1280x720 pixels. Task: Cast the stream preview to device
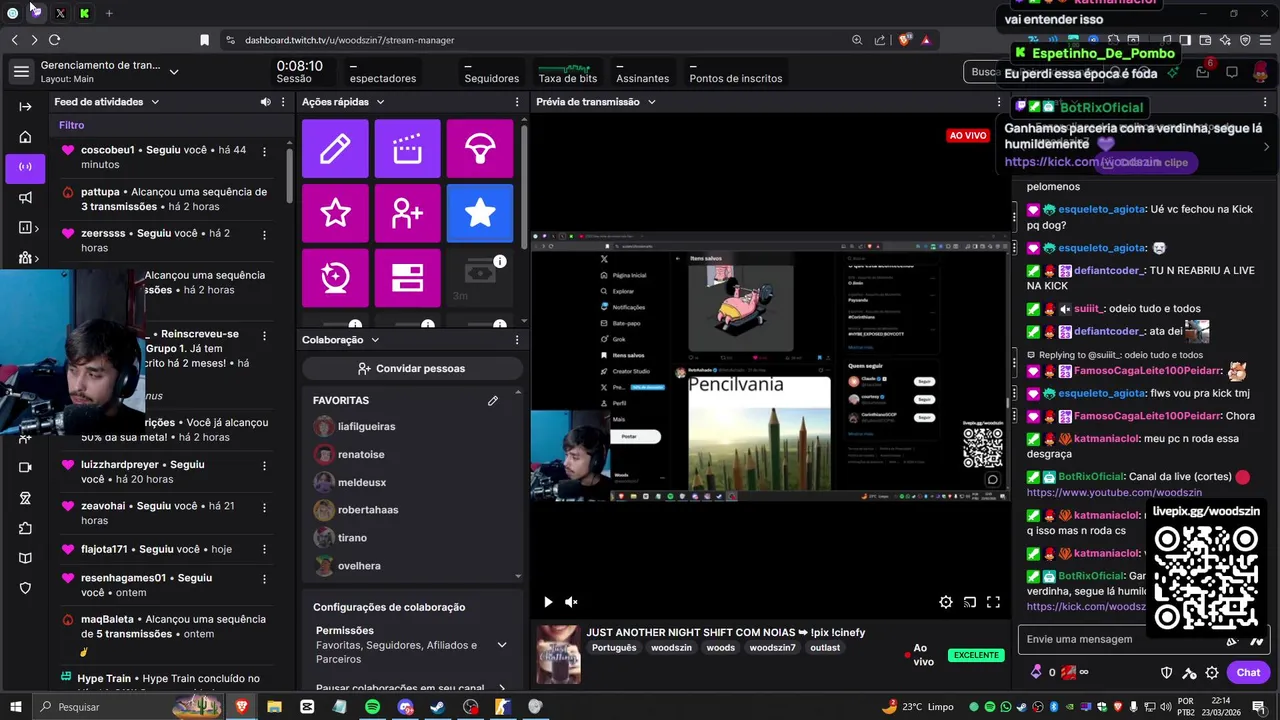click(970, 602)
